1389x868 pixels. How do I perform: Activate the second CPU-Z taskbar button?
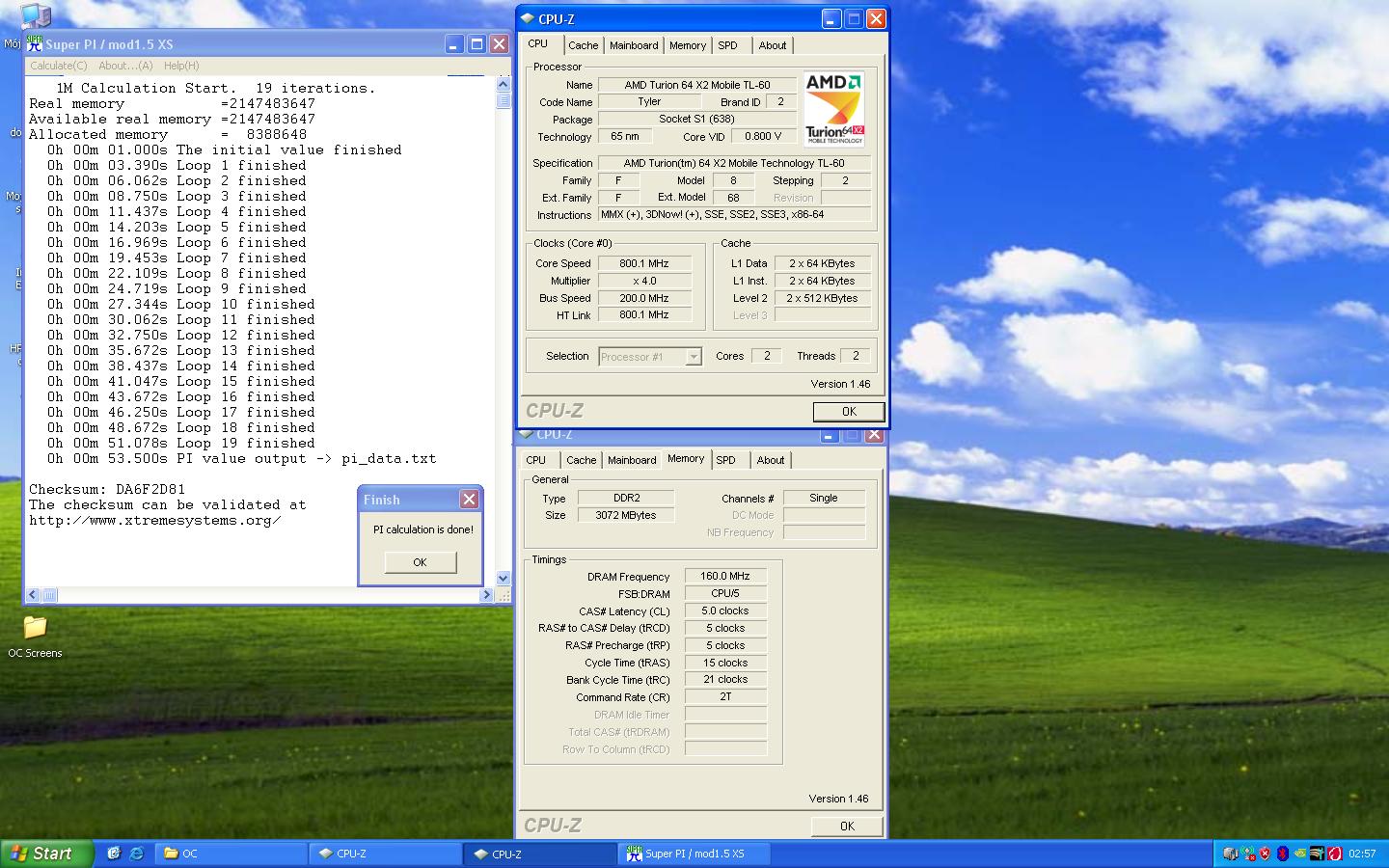(x=540, y=854)
